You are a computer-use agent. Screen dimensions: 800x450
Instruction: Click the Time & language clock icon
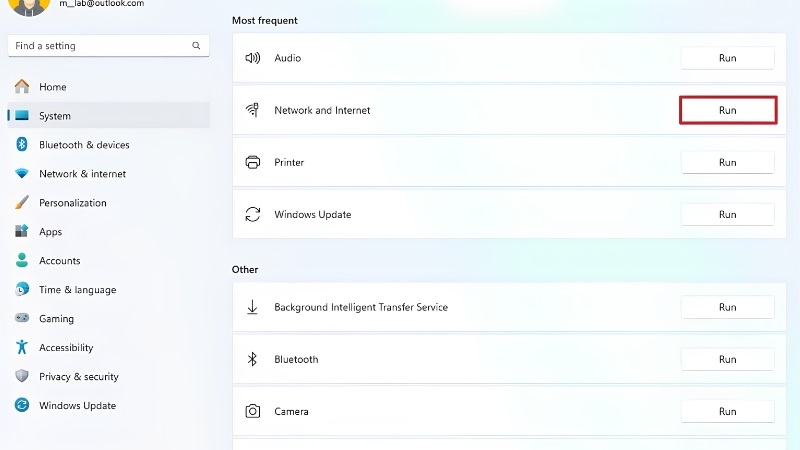click(21, 289)
